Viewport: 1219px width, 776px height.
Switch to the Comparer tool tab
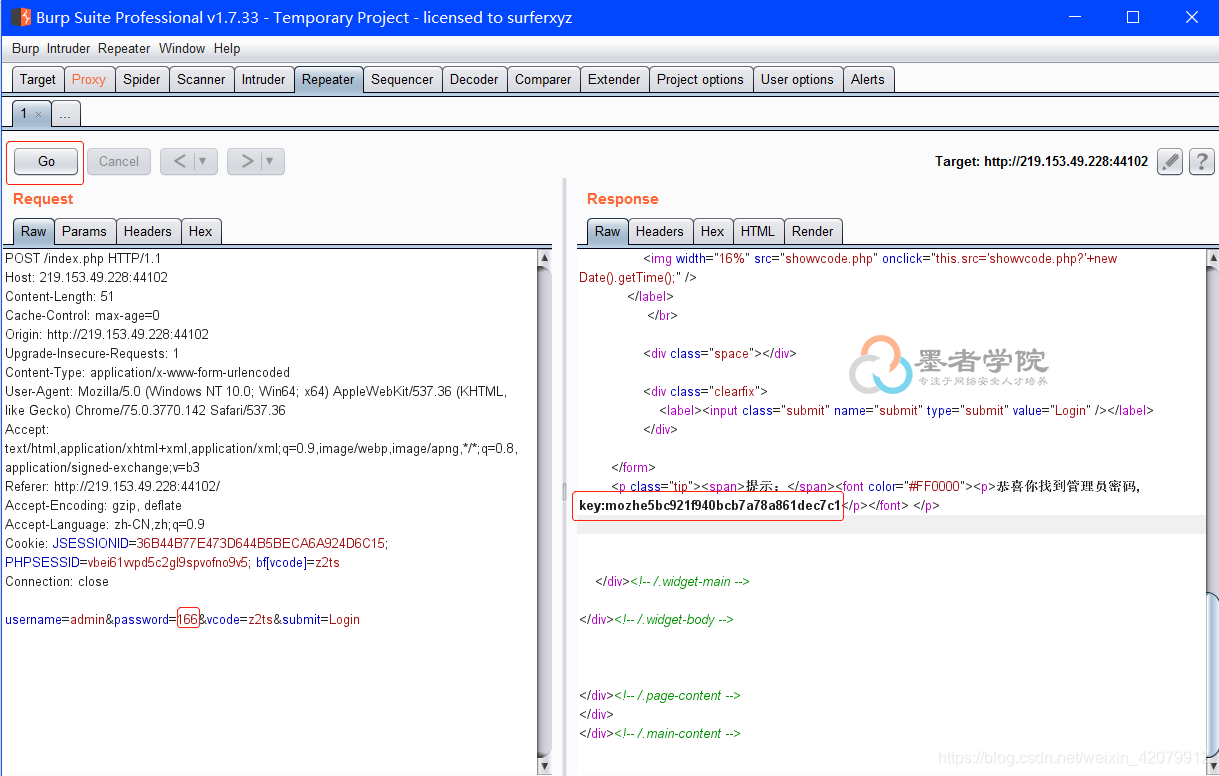point(543,80)
